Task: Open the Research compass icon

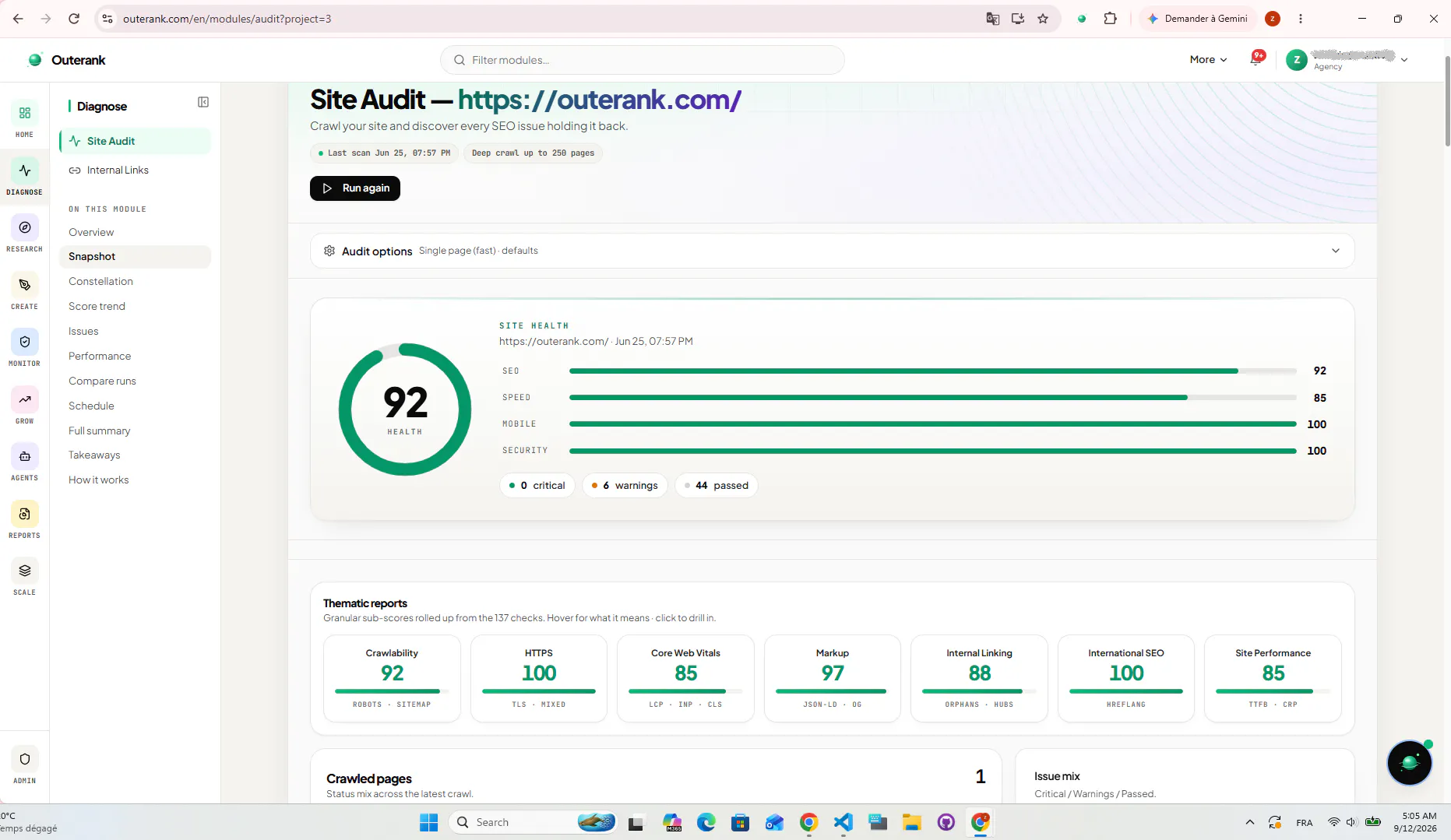Action: pos(24,228)
